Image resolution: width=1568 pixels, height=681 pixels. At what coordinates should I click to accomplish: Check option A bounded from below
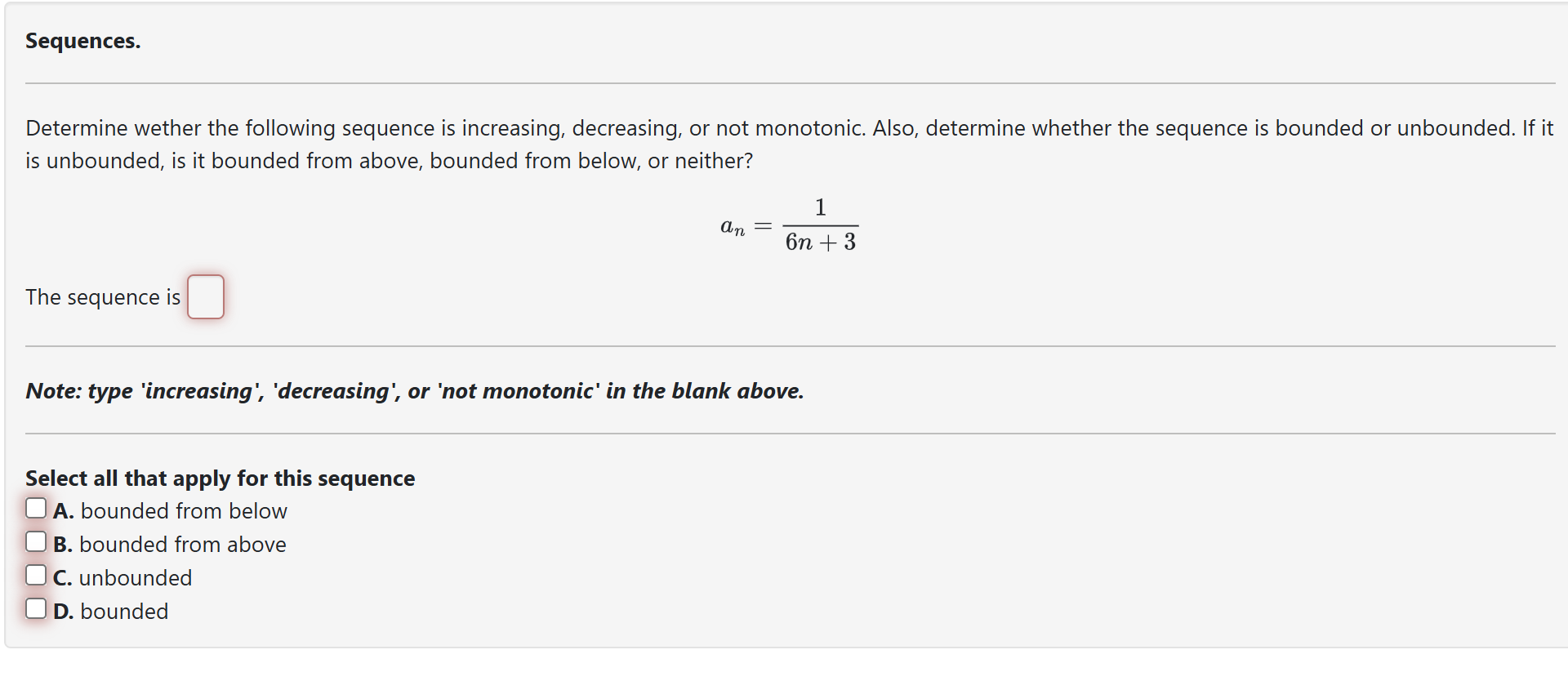click(36, 507)
